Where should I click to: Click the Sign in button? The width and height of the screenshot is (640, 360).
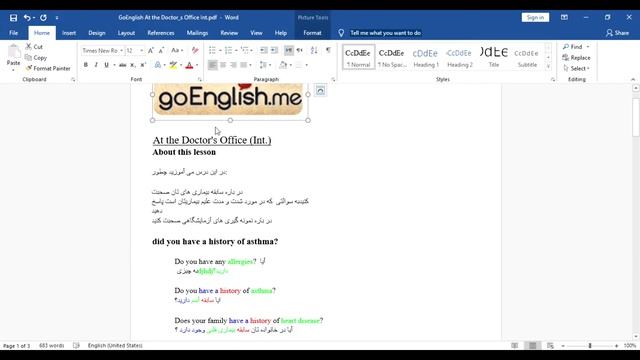pyautogui.click(x=535, y=18)
